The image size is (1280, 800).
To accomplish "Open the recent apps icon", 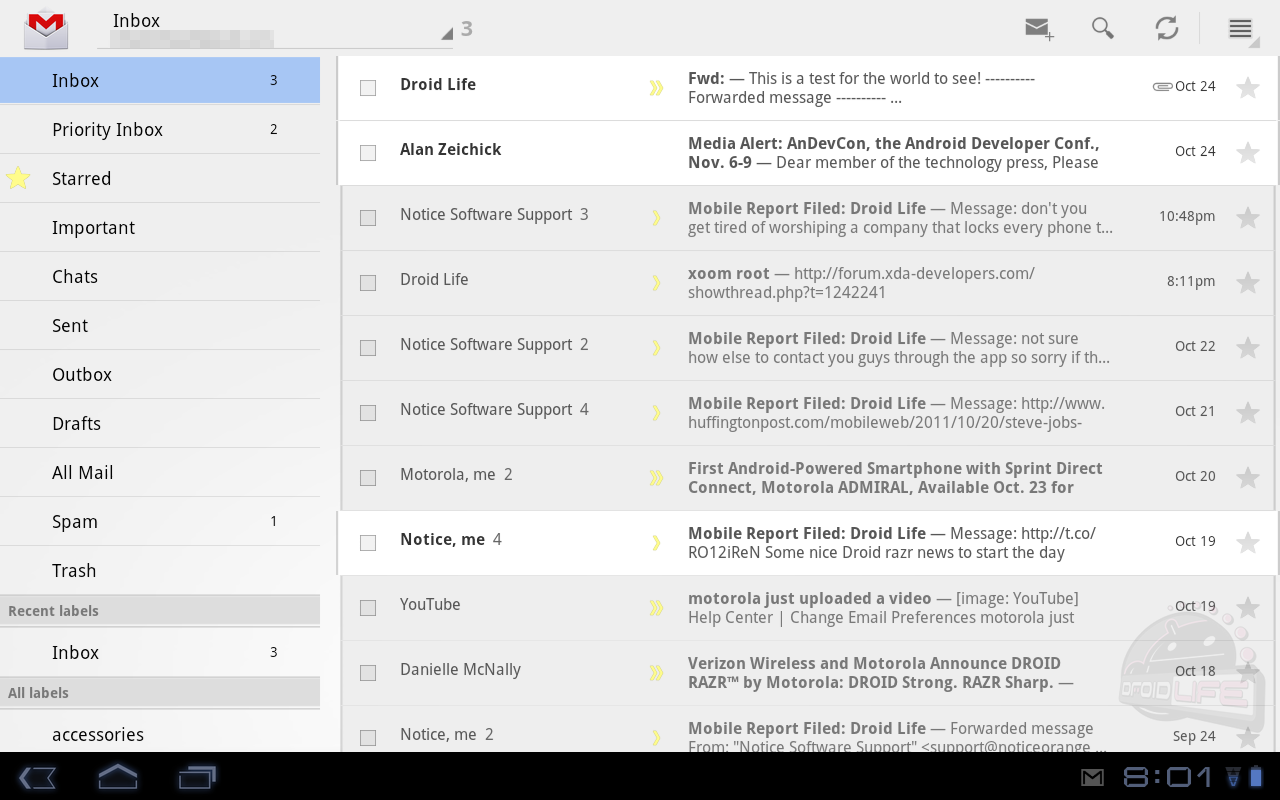I will point(197,777).
